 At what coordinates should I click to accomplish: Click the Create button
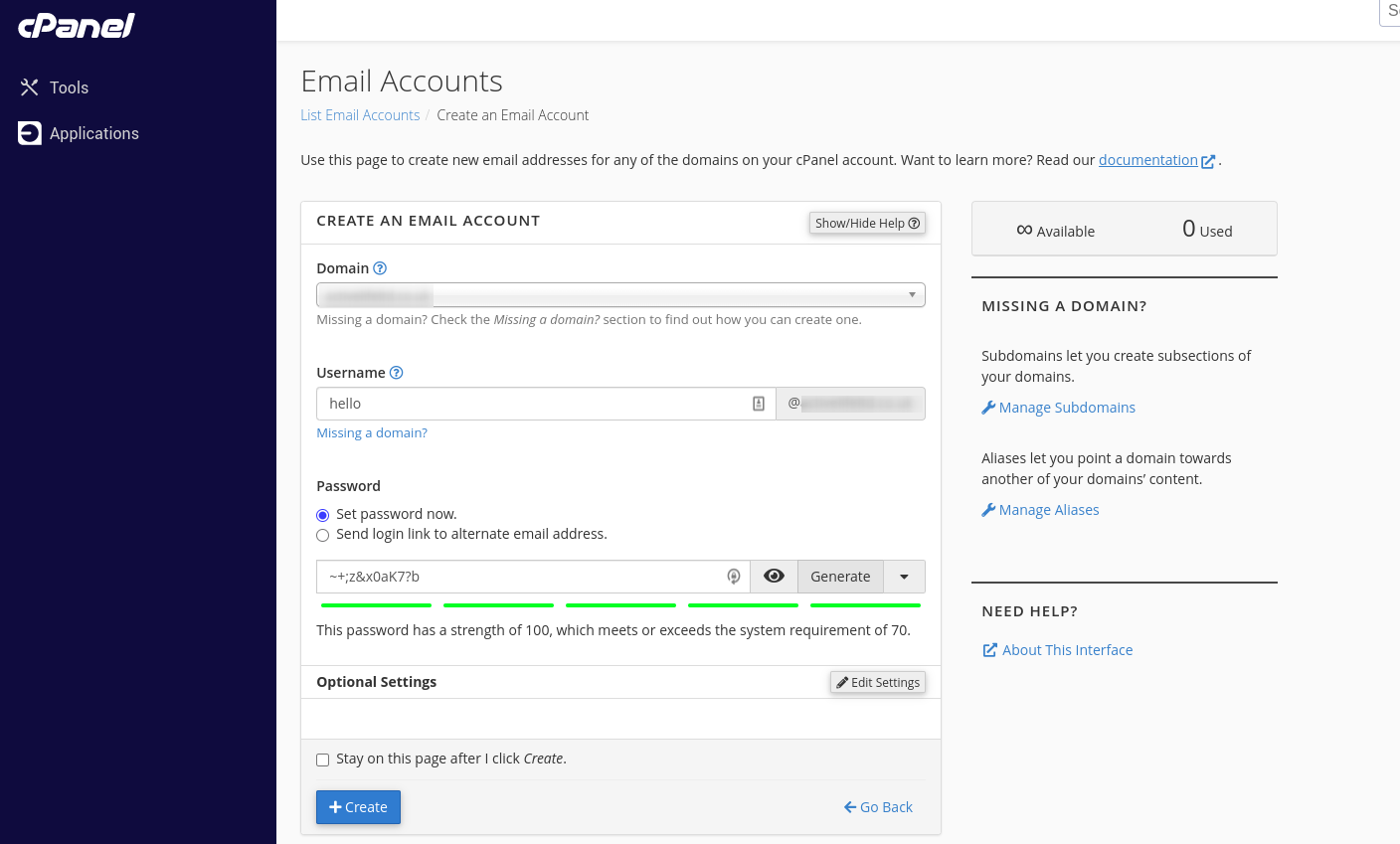point(358,807)
